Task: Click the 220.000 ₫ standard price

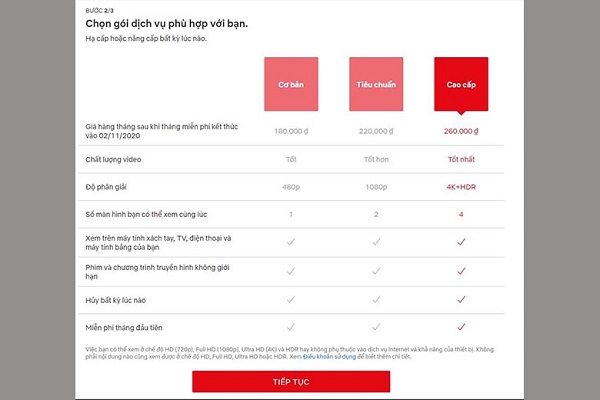Action: coord(376,130)
